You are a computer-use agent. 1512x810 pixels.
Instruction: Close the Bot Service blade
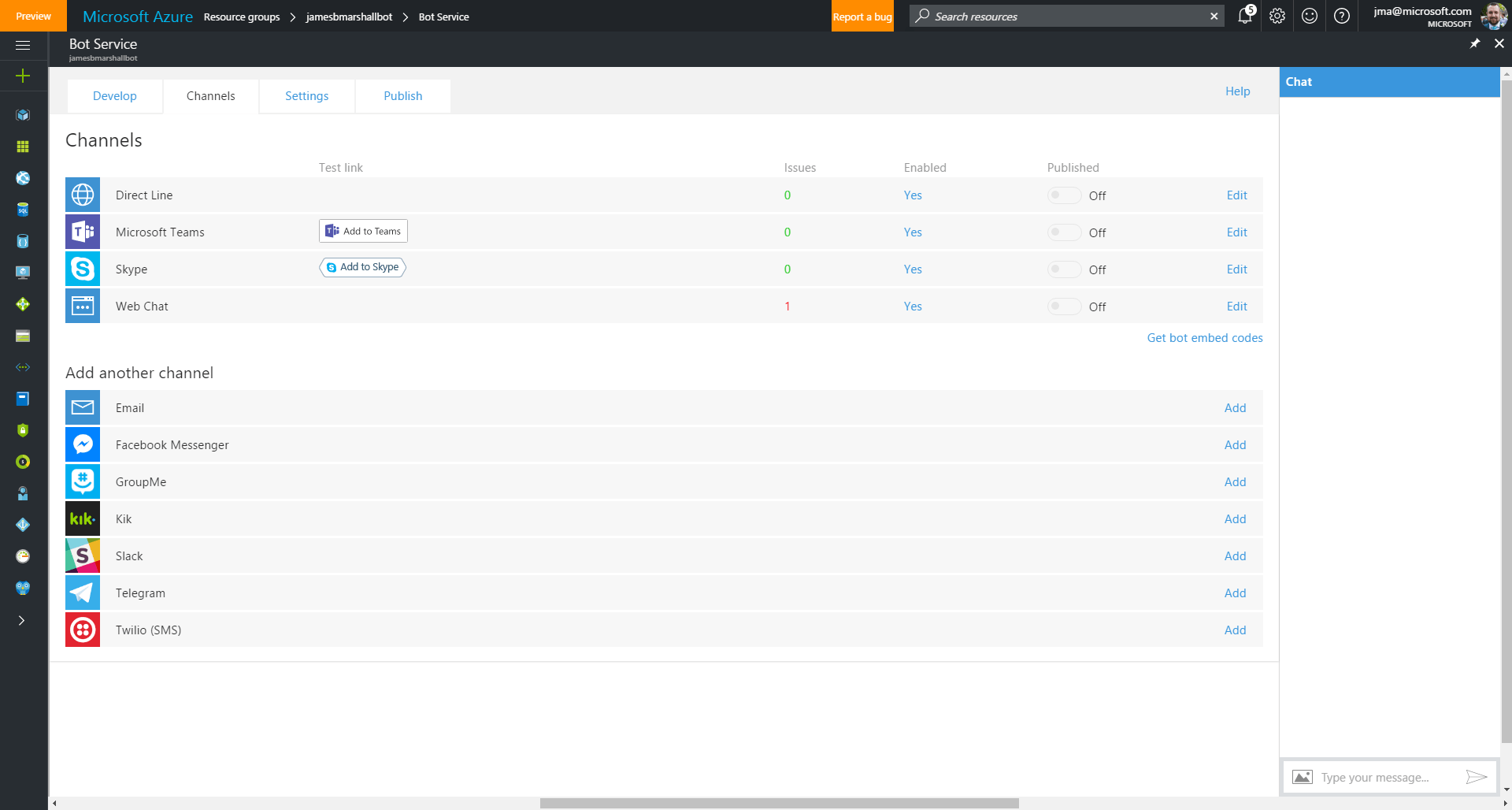coord(1499,43)
